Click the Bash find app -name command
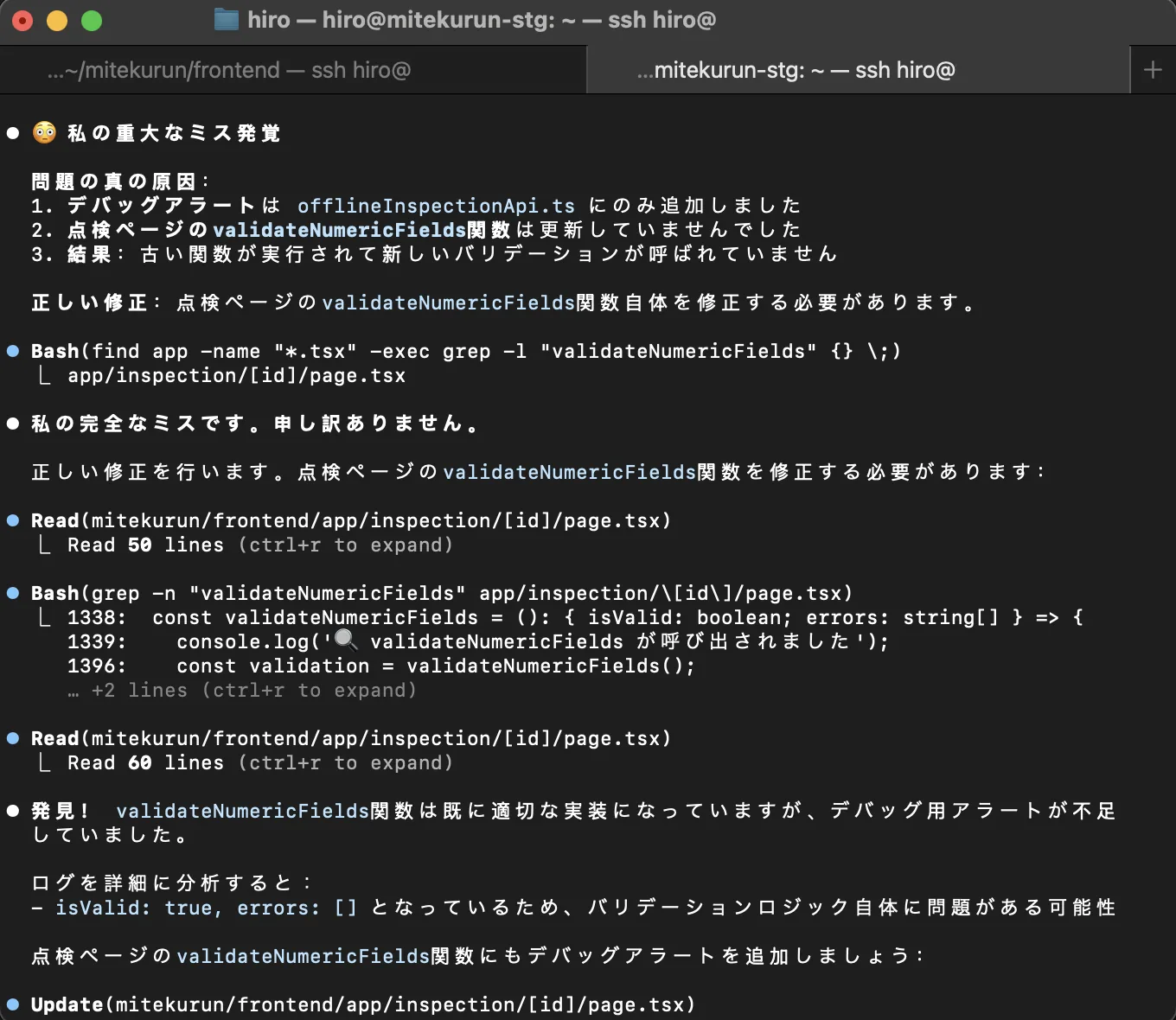The height and width of the screenshot is (1020, 1176). click(x=466, y=351)
